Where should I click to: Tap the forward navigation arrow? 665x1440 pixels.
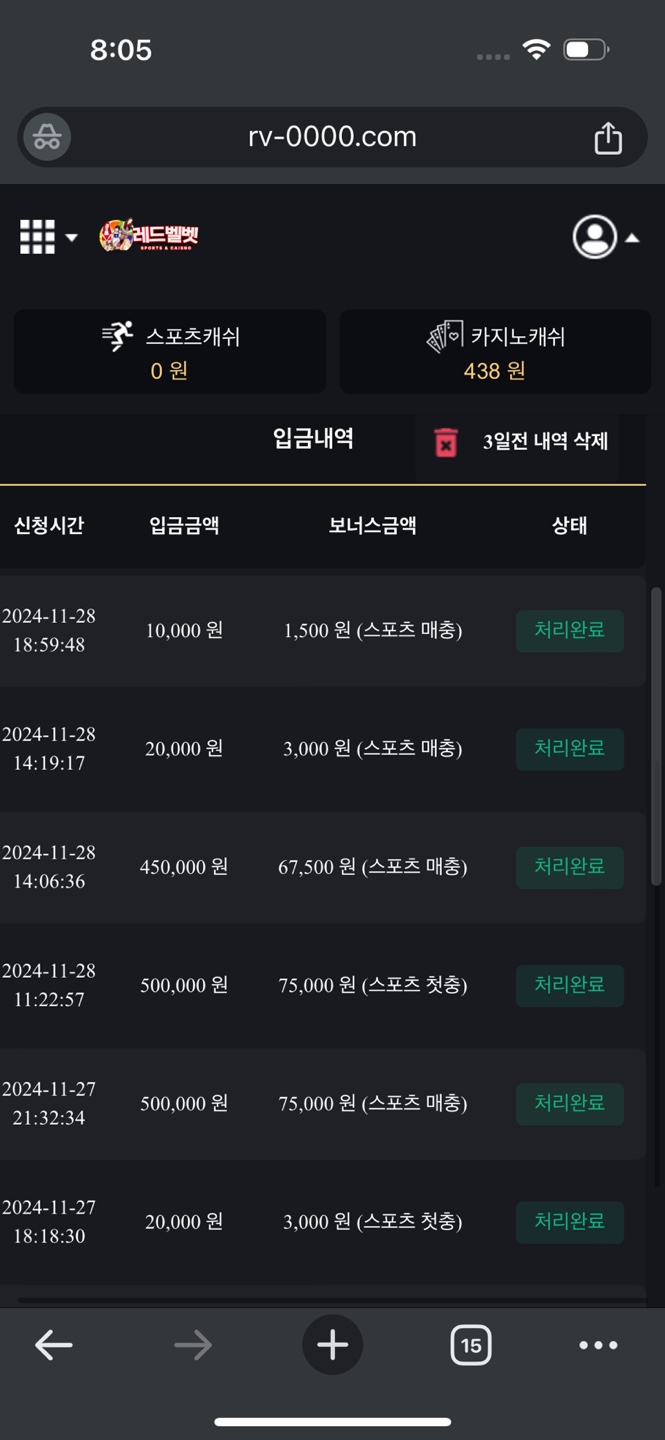coord(193,1345)
